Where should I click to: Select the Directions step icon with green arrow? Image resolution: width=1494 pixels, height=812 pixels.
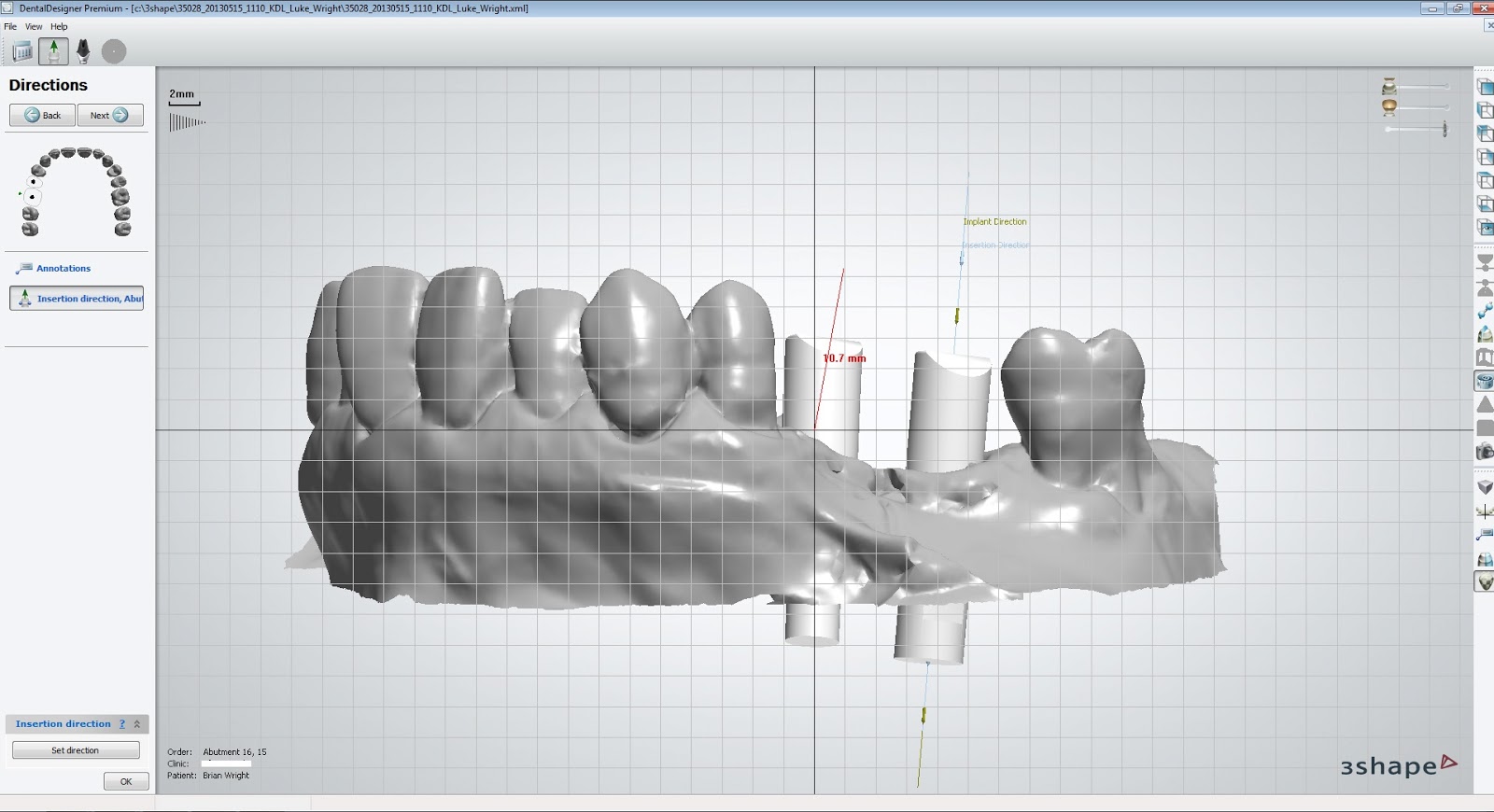[x=53, y=51]
